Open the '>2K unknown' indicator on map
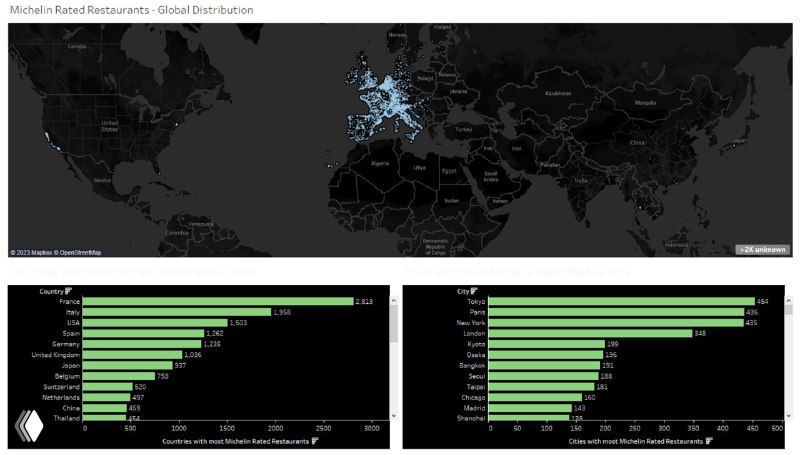 coord(763,249)
